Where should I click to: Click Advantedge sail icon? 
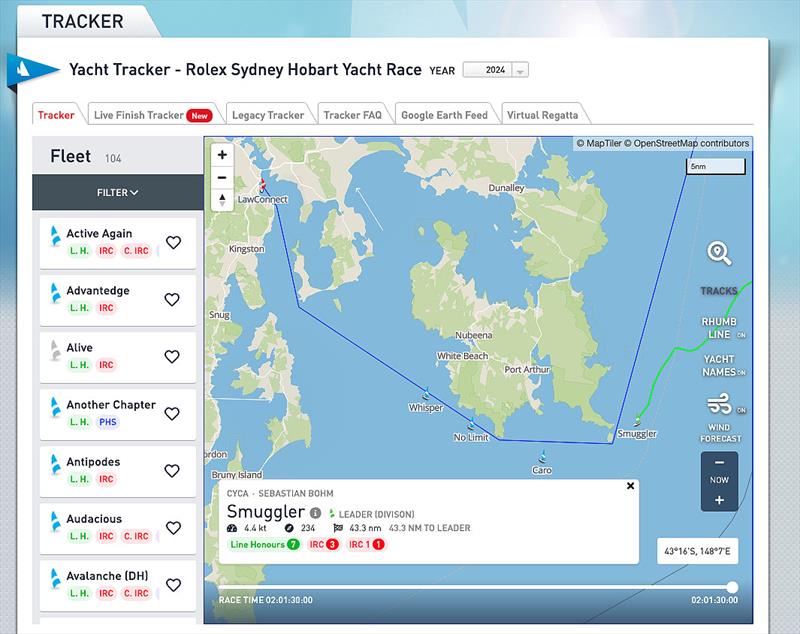(x=55, y=293)
